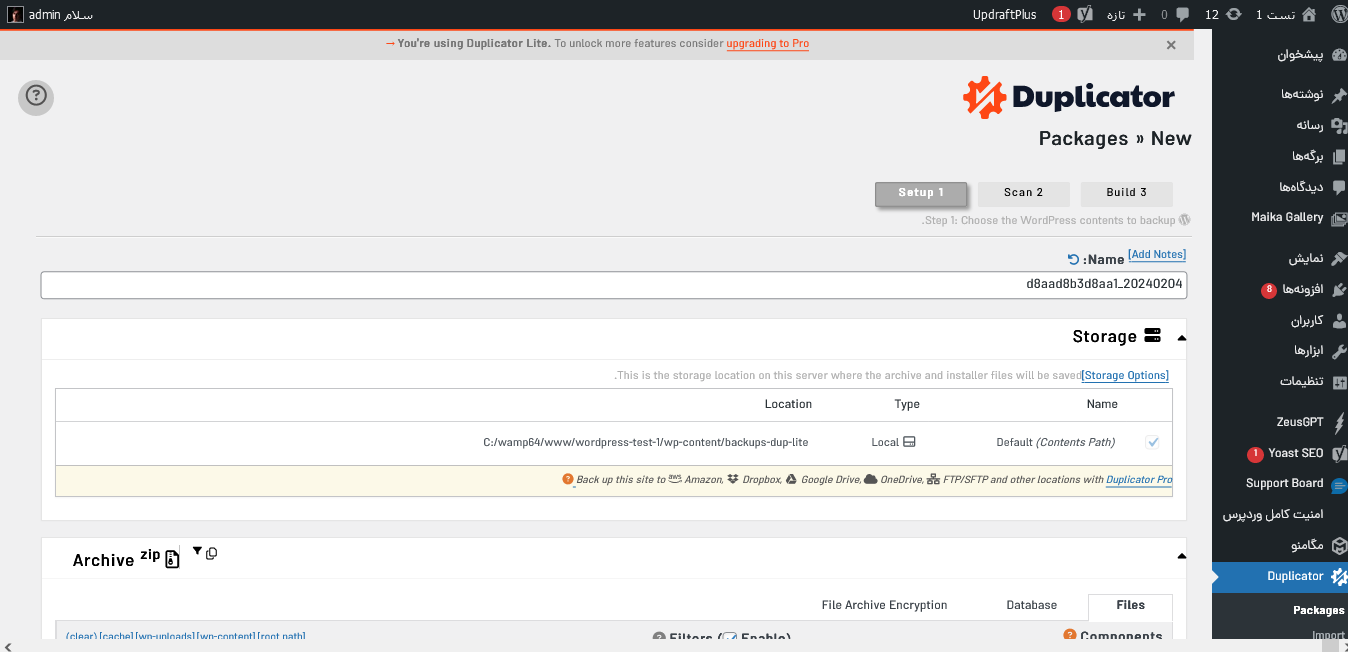Image resolution: width=1348 pixels, height=652 pixels.
Task: Open Yoast SEO icon in admin bar
Action: (1084, 14)
